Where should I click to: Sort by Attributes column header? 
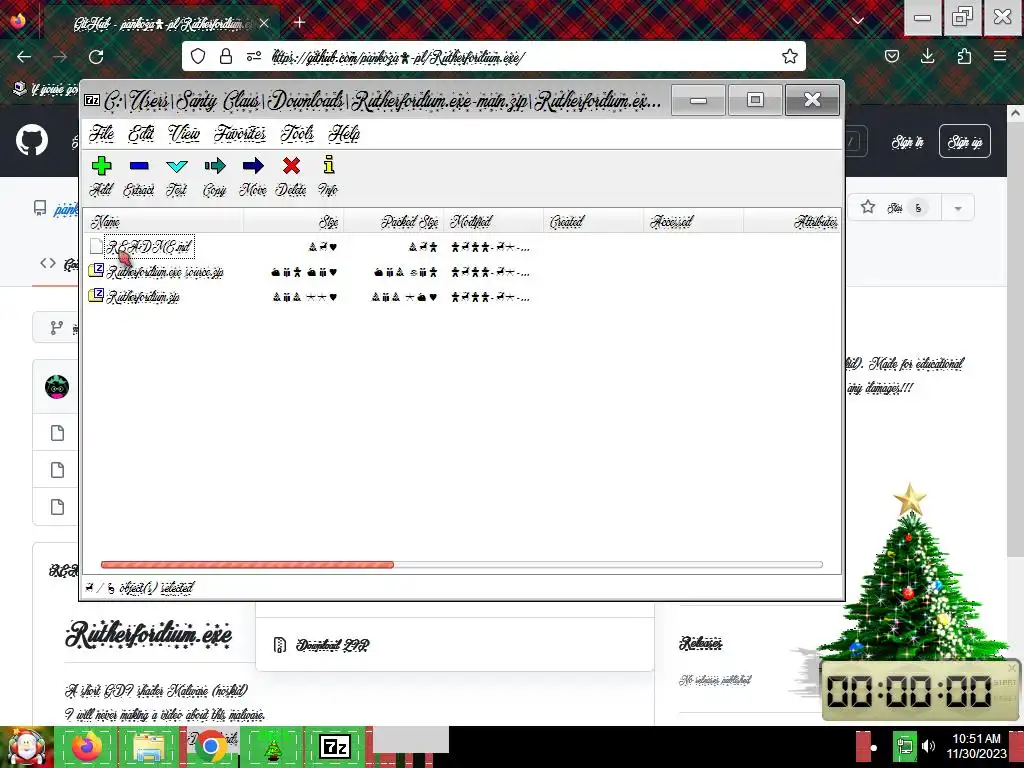click(x=792, y=222)
